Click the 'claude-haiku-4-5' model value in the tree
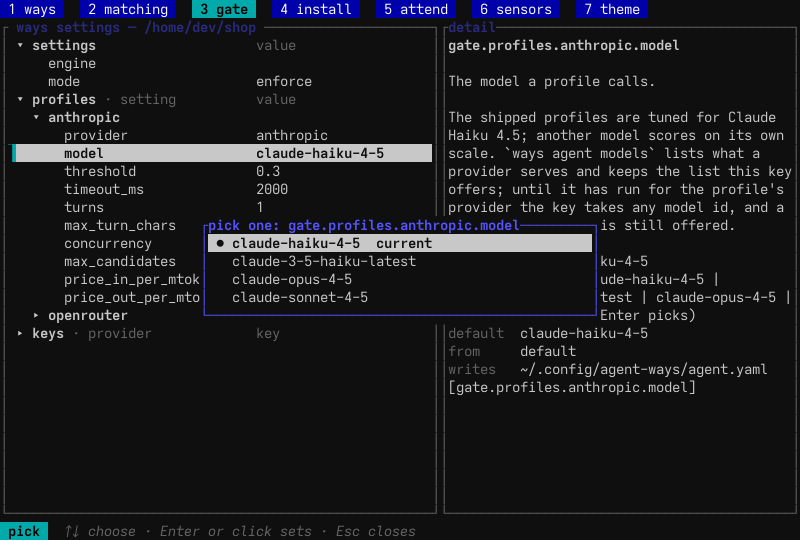Screen dimensions: 800x540 320,153
